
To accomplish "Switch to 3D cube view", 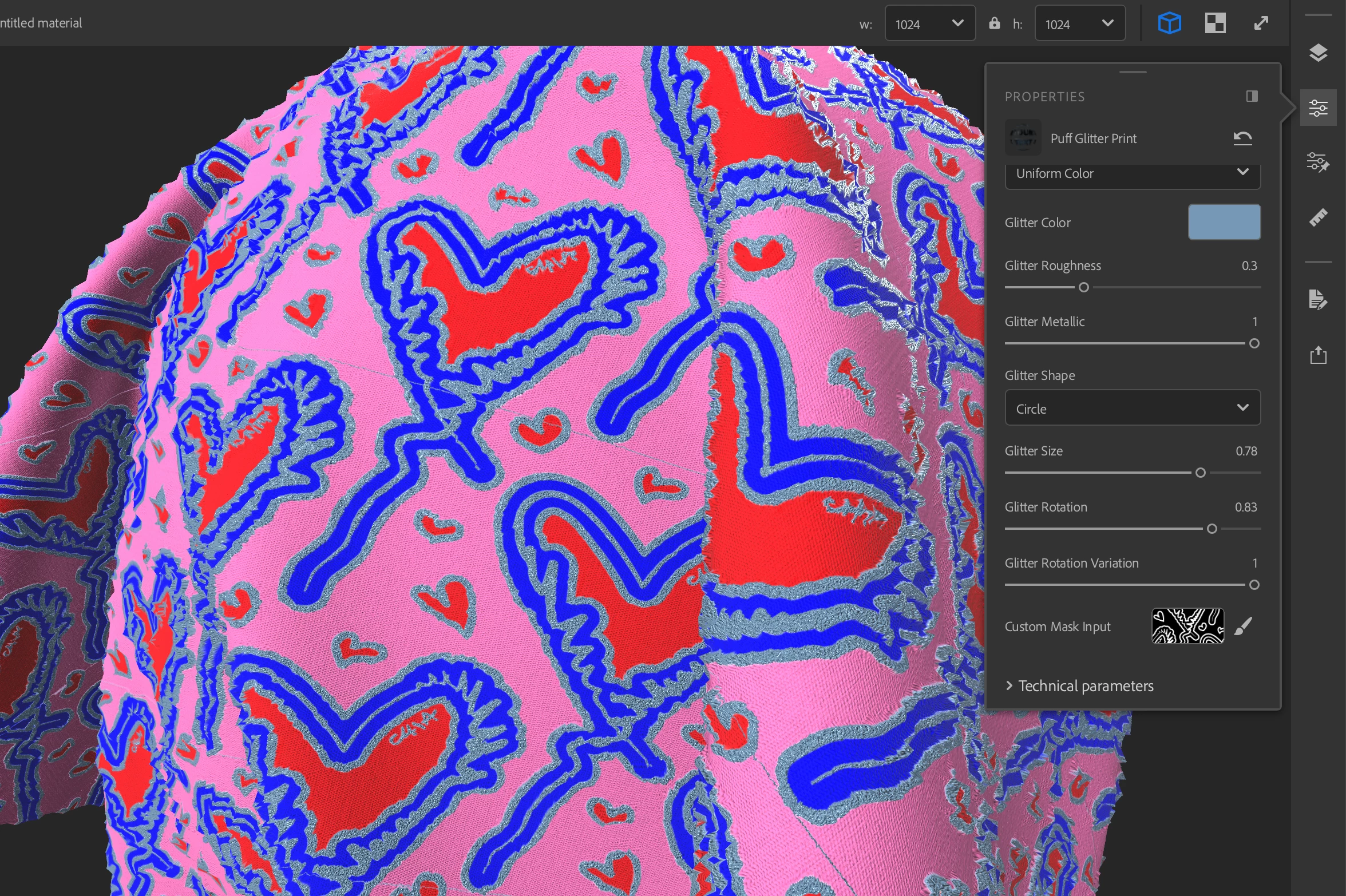I will [x=1169, y=23].
